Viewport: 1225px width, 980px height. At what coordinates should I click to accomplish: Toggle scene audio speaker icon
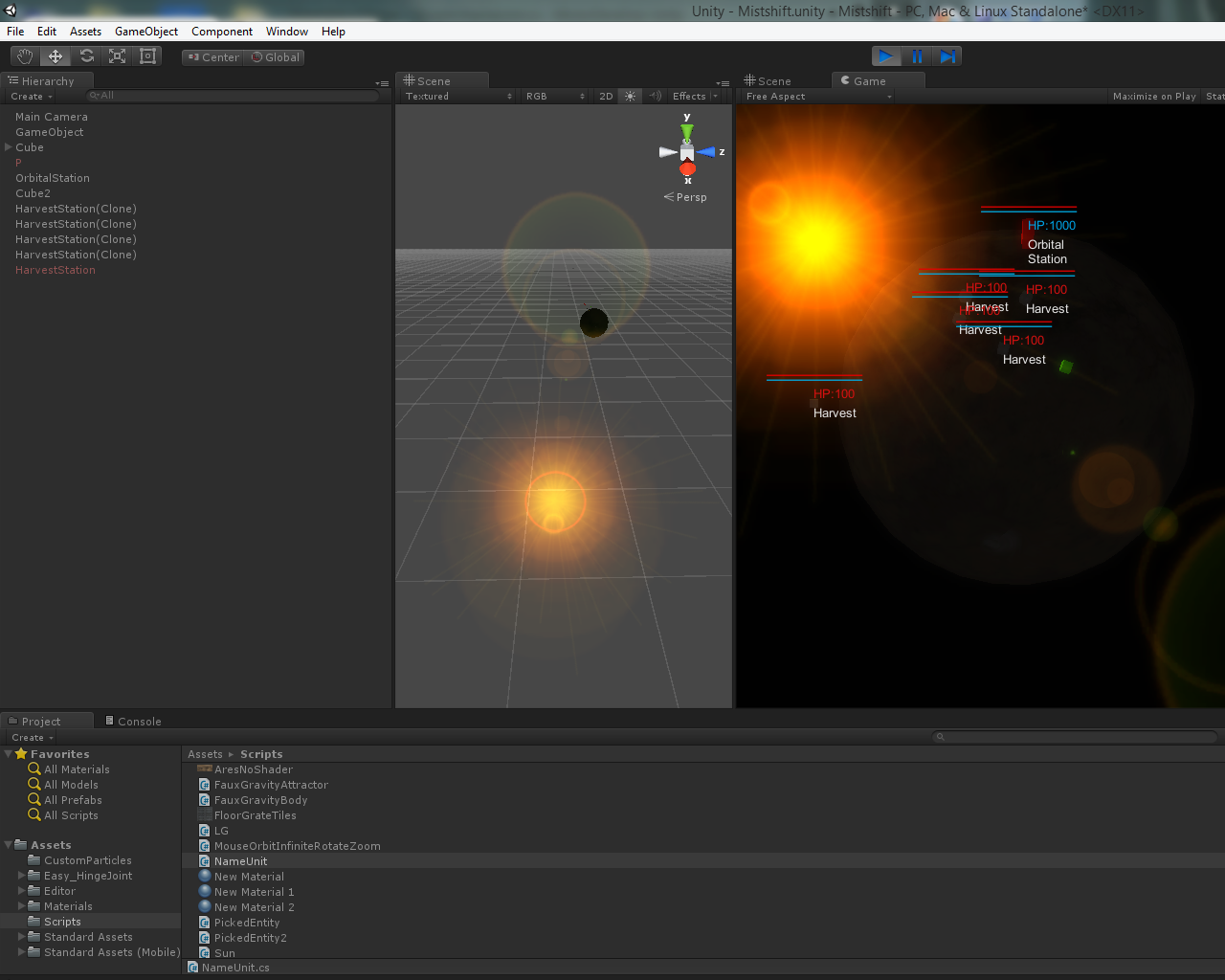pos(656,96)
